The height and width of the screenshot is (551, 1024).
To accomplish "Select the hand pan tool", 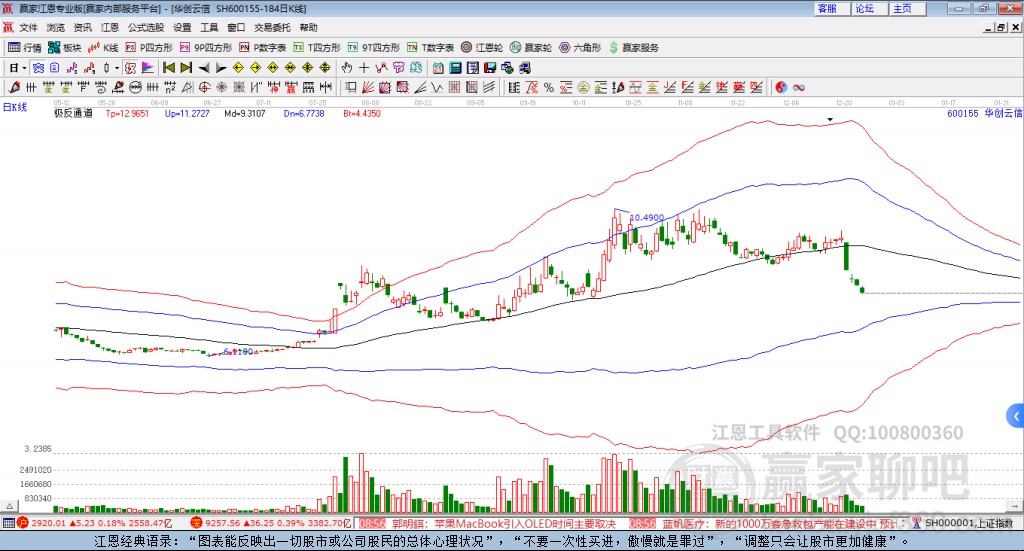I will tap(347, 68).
